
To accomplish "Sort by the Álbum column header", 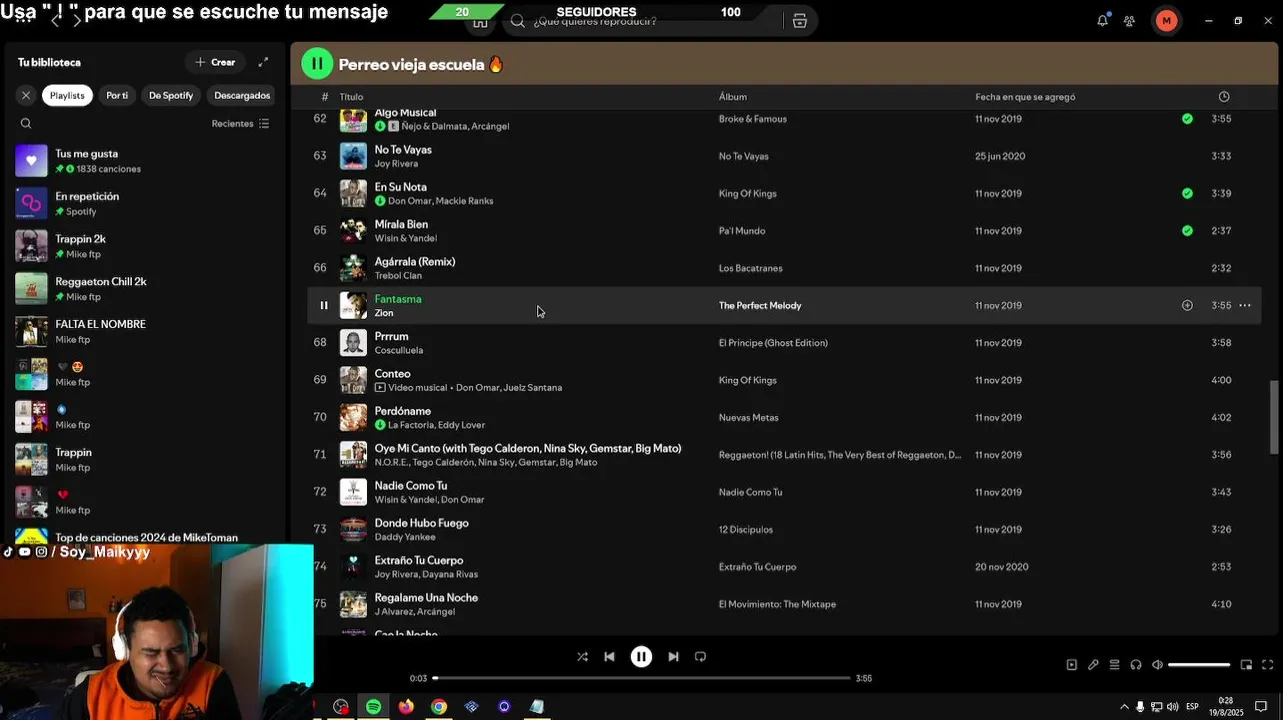I will (733, 97).
